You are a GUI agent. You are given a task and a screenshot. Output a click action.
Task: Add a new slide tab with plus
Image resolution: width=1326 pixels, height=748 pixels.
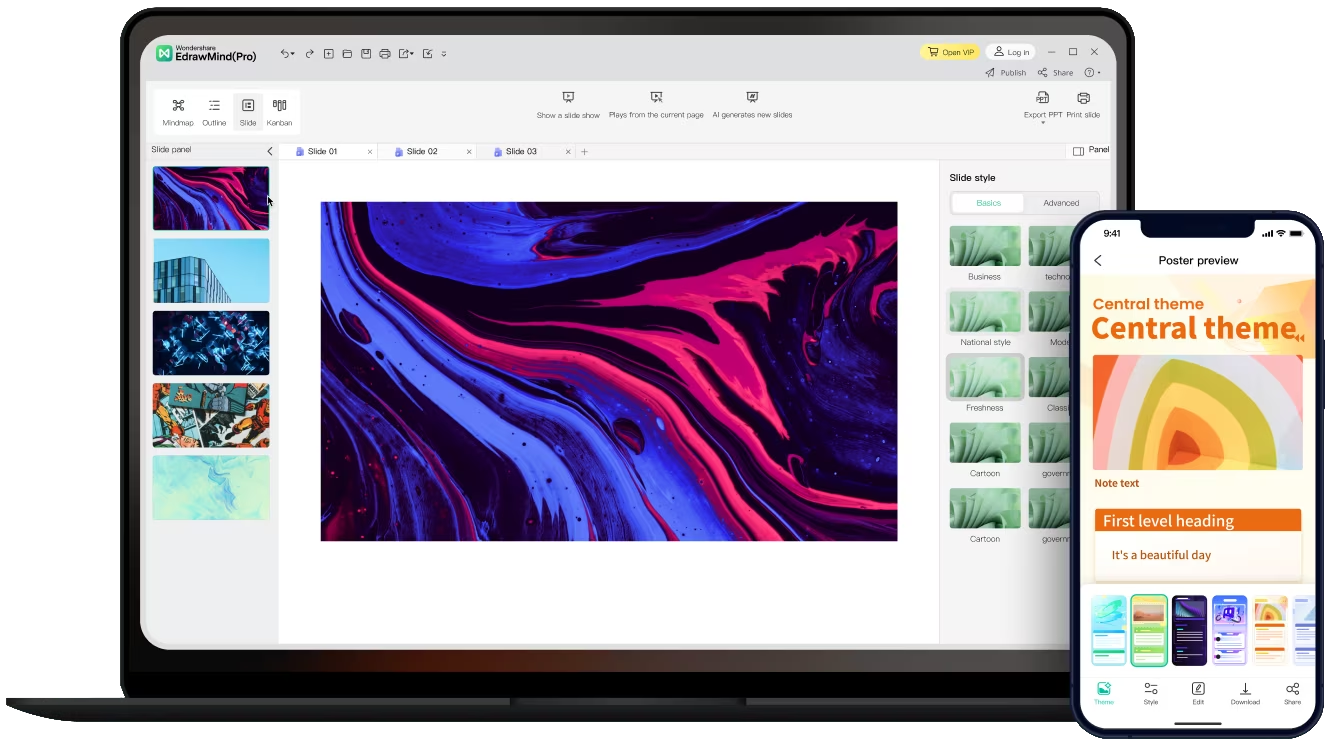(x=585, y=152)
